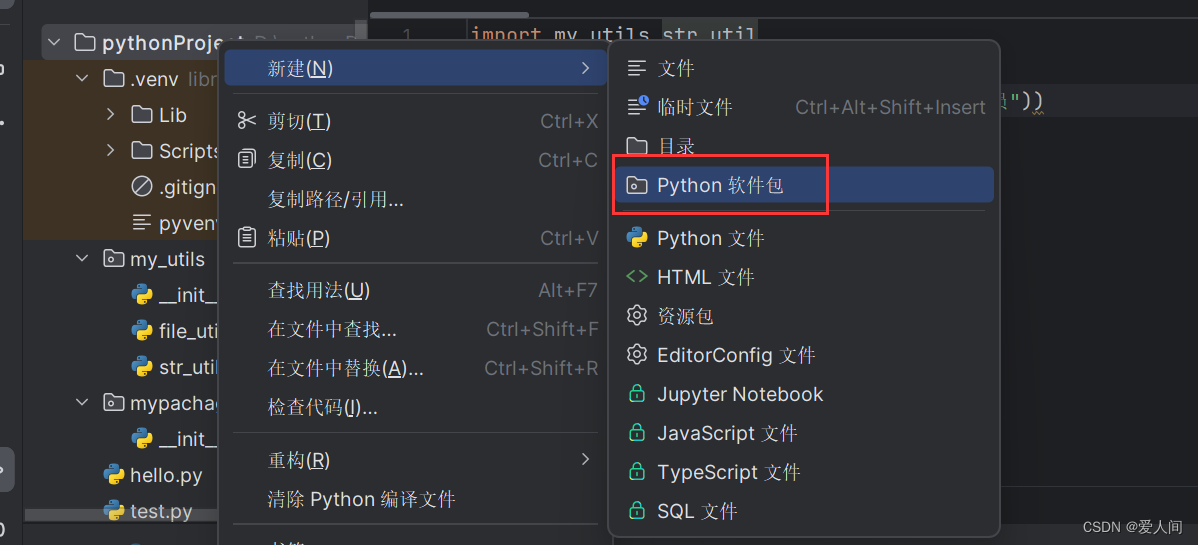Select 在文件中查找... menu entry

pyautogui.click(x=416, y=329)
